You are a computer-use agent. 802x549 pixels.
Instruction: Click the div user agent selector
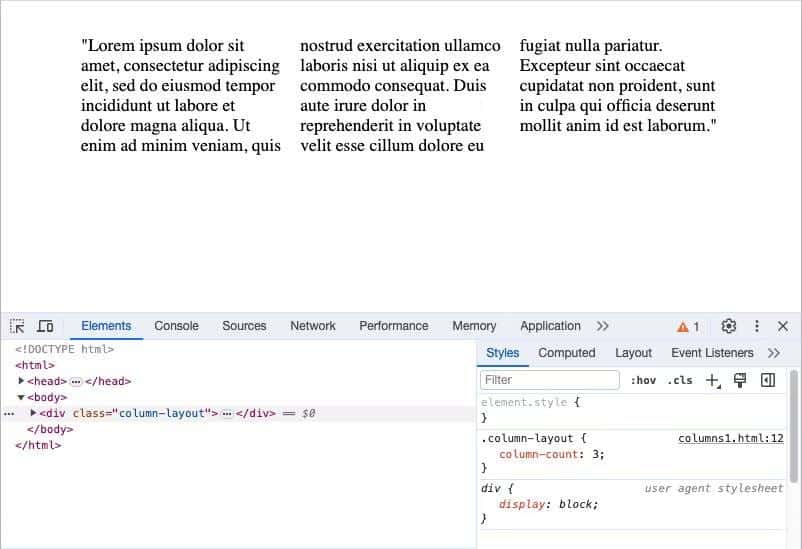tap(490, 489)
